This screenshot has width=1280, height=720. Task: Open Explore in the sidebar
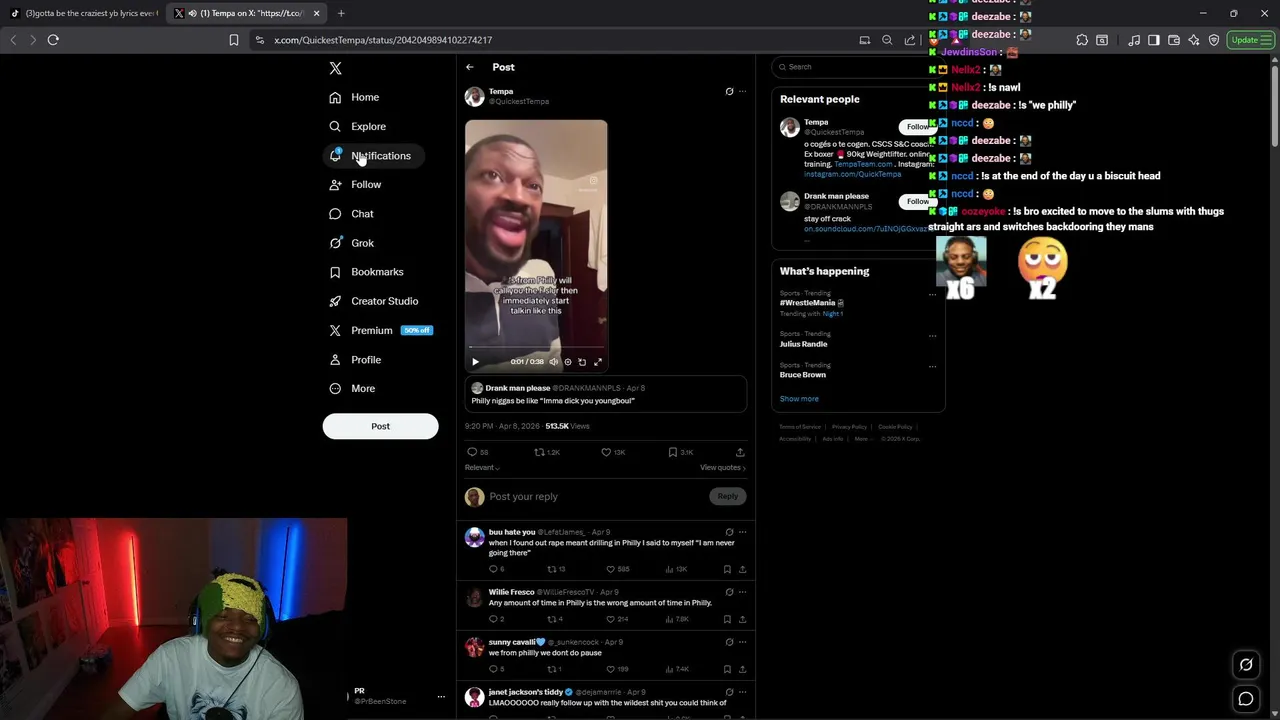tap(358, 126)
